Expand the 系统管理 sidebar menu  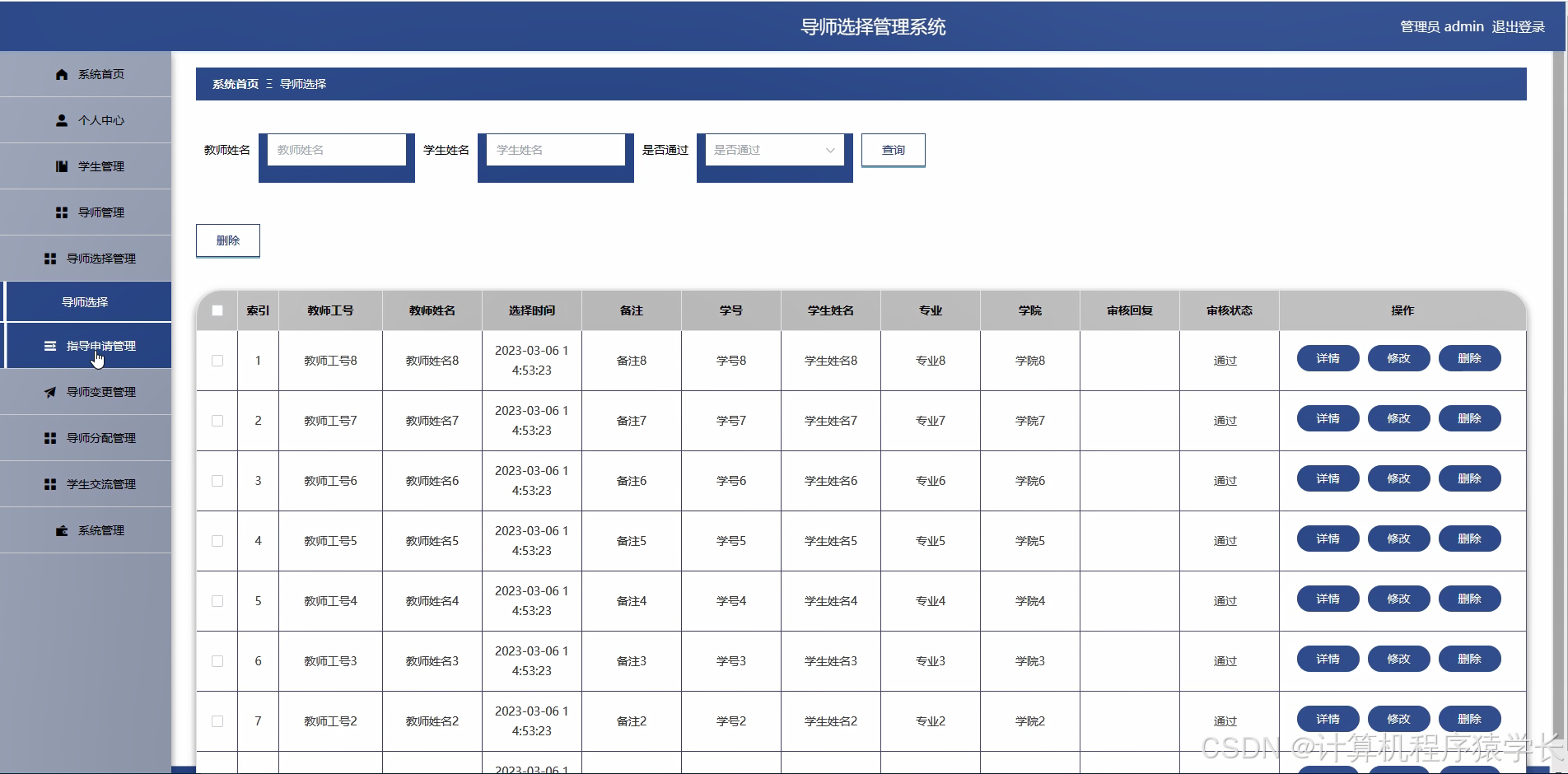click(x=86, y=530)
